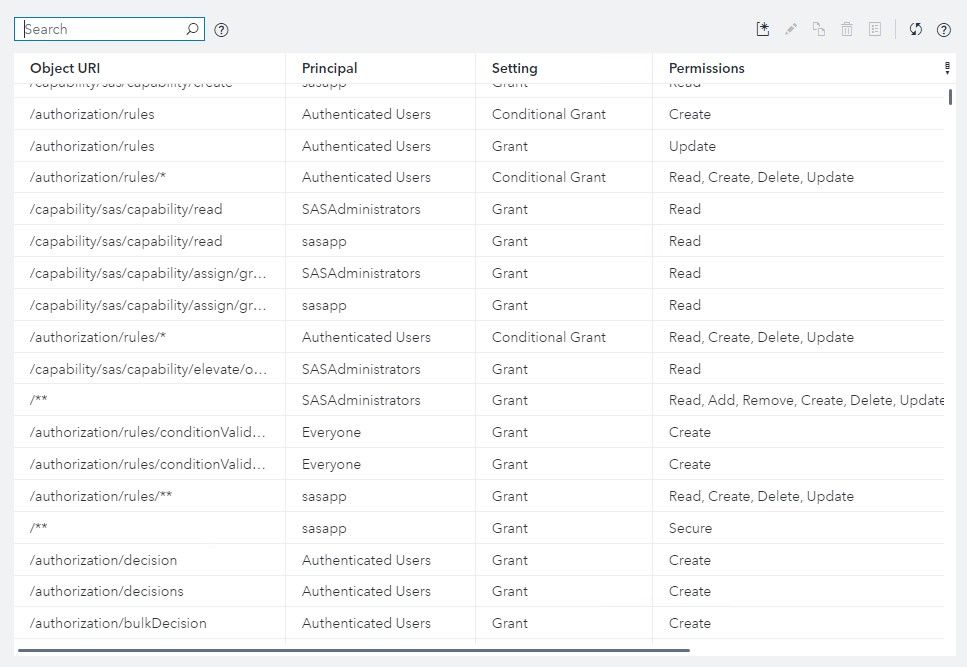The image size is (967, 667).
Task: Open the rule details view icon
Action: 874,29
